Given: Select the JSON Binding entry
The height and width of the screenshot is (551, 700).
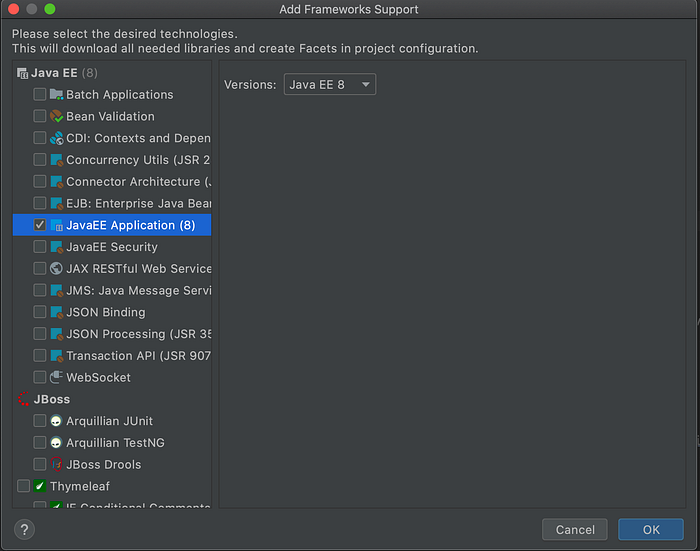Looking at the screenshot, I should pyautogui.click(x=112, y=312).
